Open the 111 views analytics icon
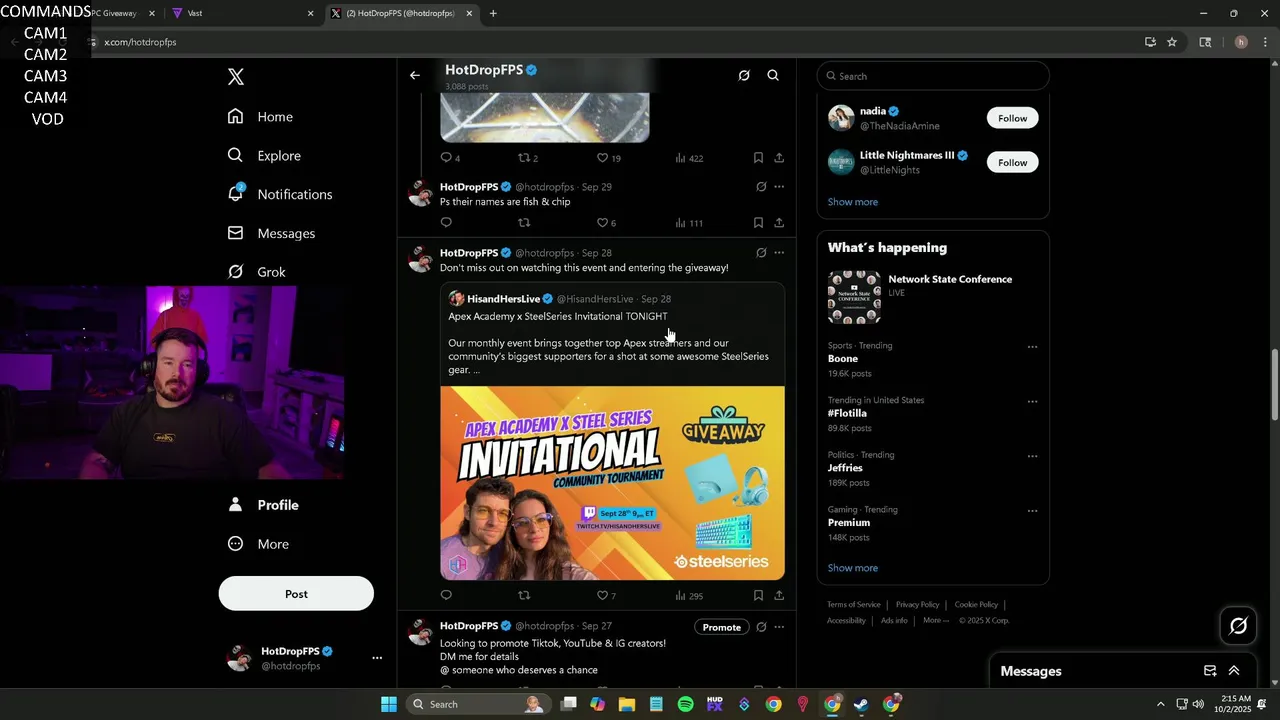The height and width of the screenshot is (720, 1280). pos(681,223)
